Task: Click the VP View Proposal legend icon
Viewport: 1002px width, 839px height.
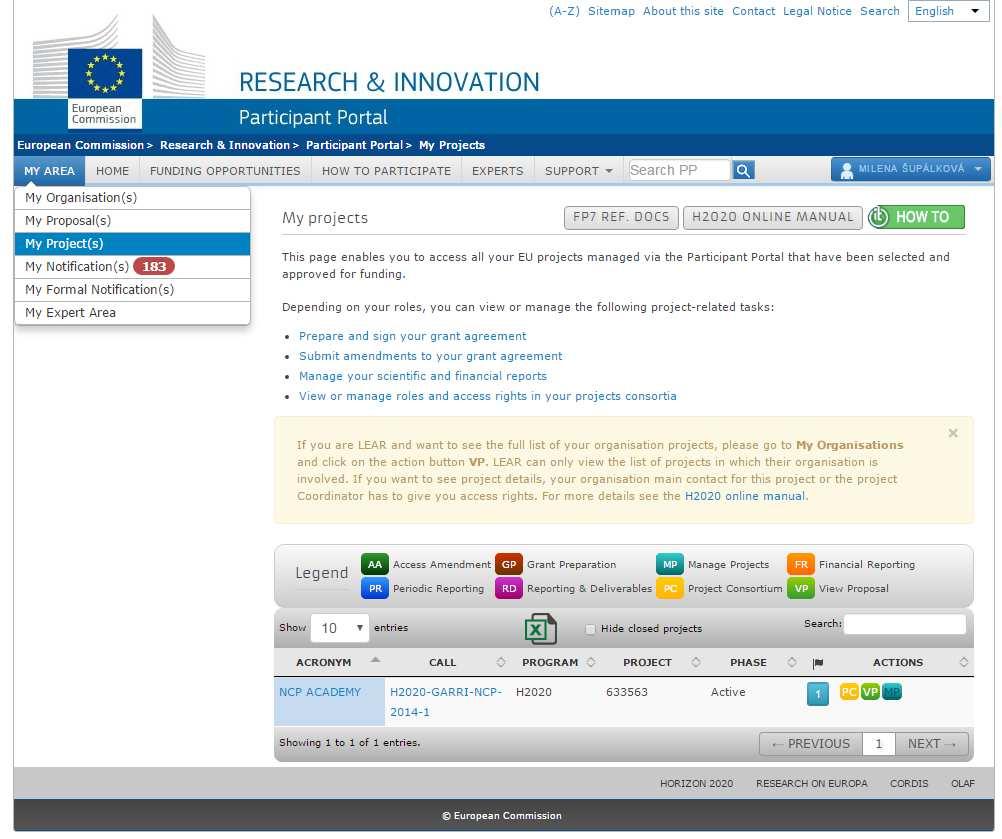Action: [801, 589]
